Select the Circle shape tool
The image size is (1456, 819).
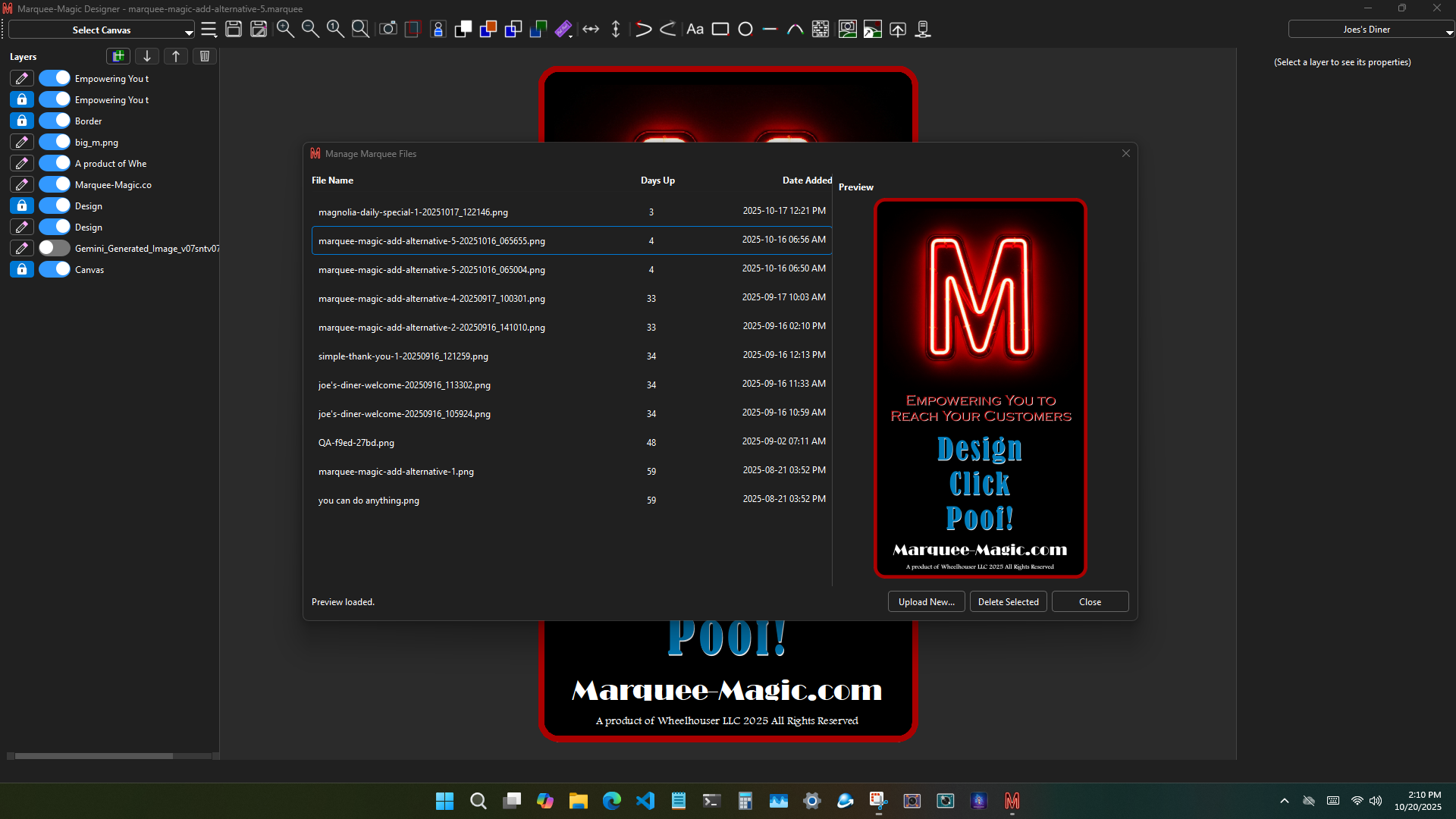(x=745, y=30)
